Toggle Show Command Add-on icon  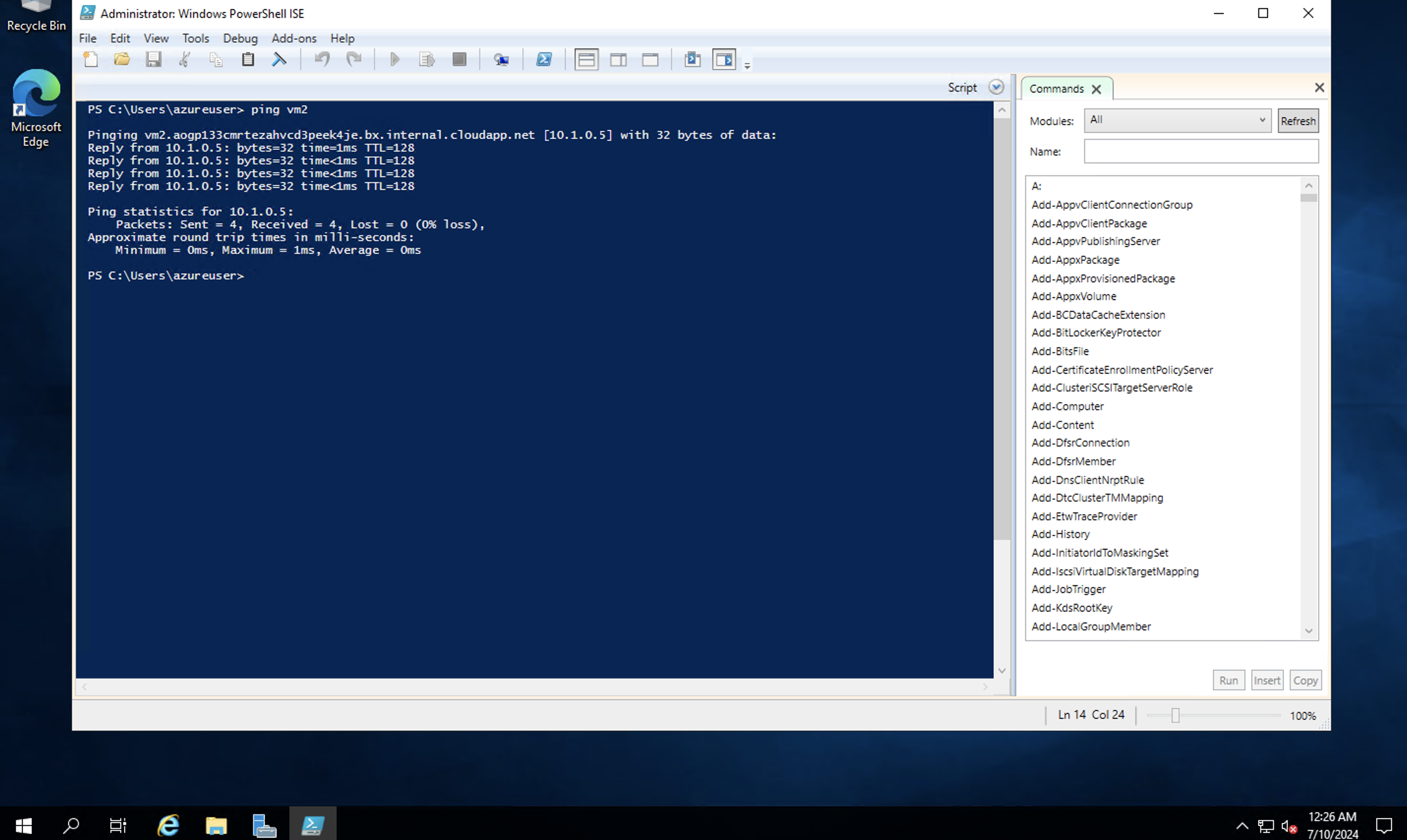point(724,60)
